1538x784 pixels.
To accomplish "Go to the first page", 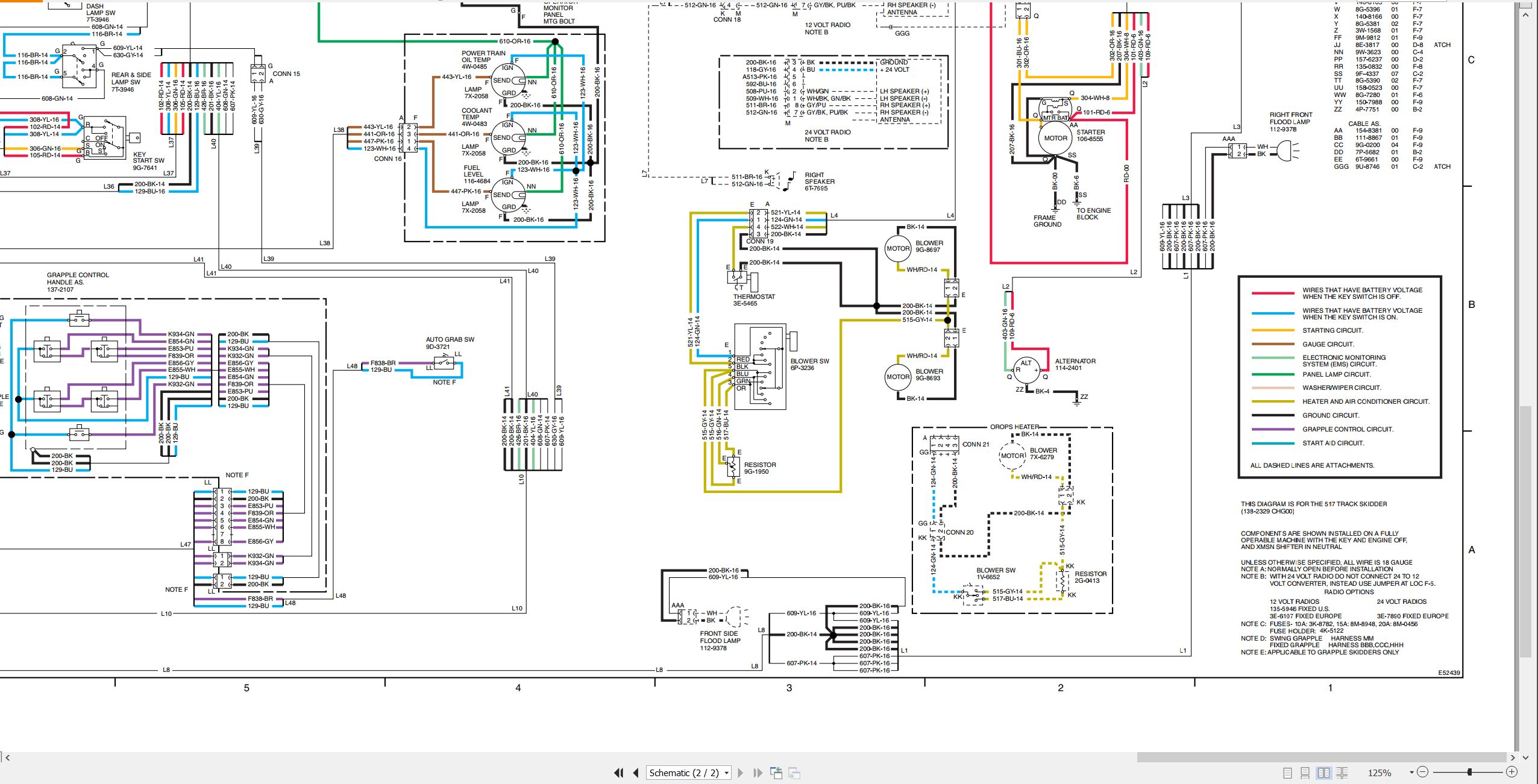I will pyautogui.click(x=618, y=773).
